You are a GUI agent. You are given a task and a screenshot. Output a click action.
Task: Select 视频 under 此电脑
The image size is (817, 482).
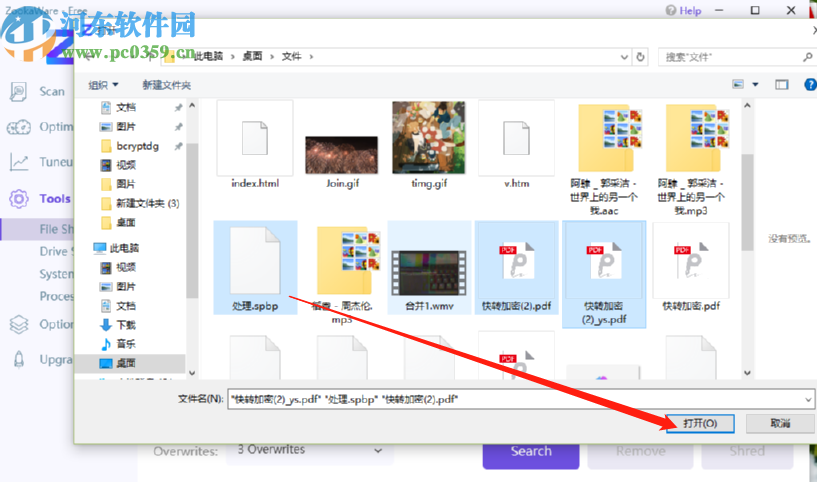(x=126, y=267)
